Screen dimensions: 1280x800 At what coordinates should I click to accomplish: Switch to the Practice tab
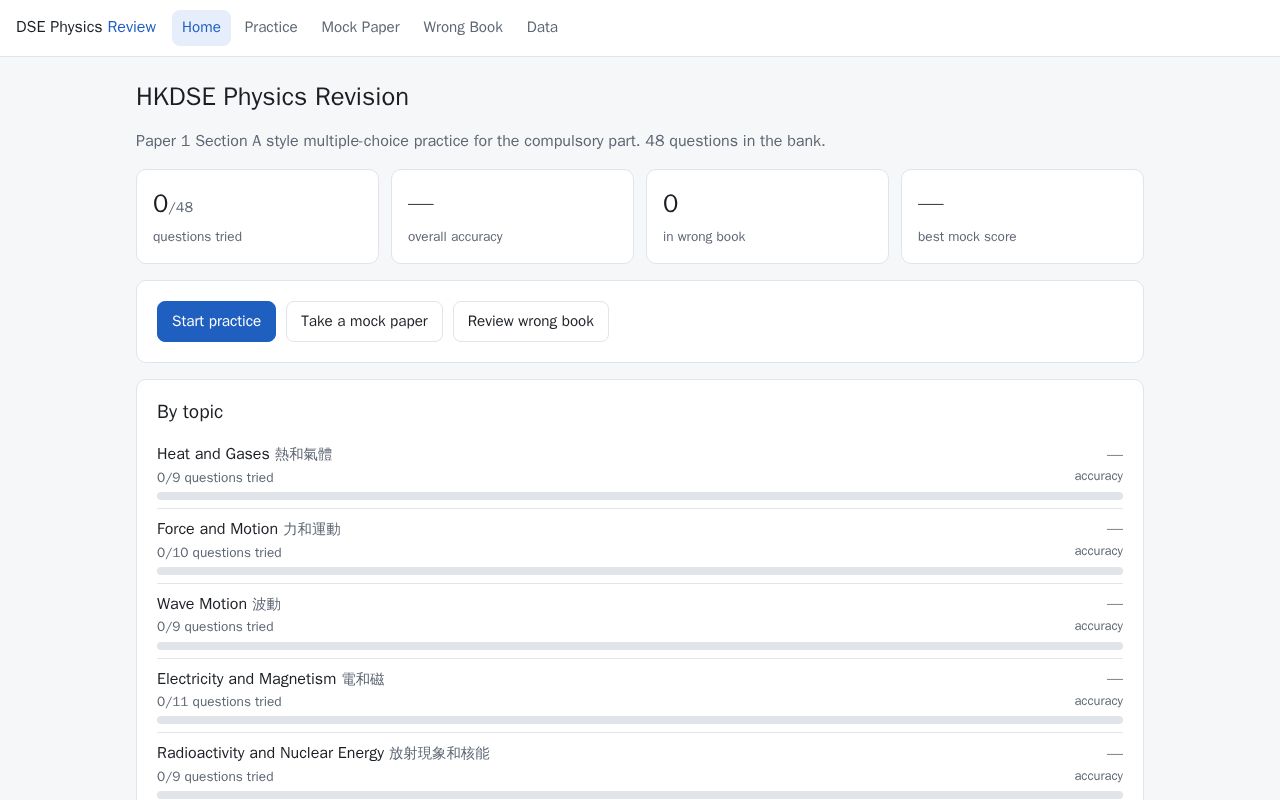[271, 28]
